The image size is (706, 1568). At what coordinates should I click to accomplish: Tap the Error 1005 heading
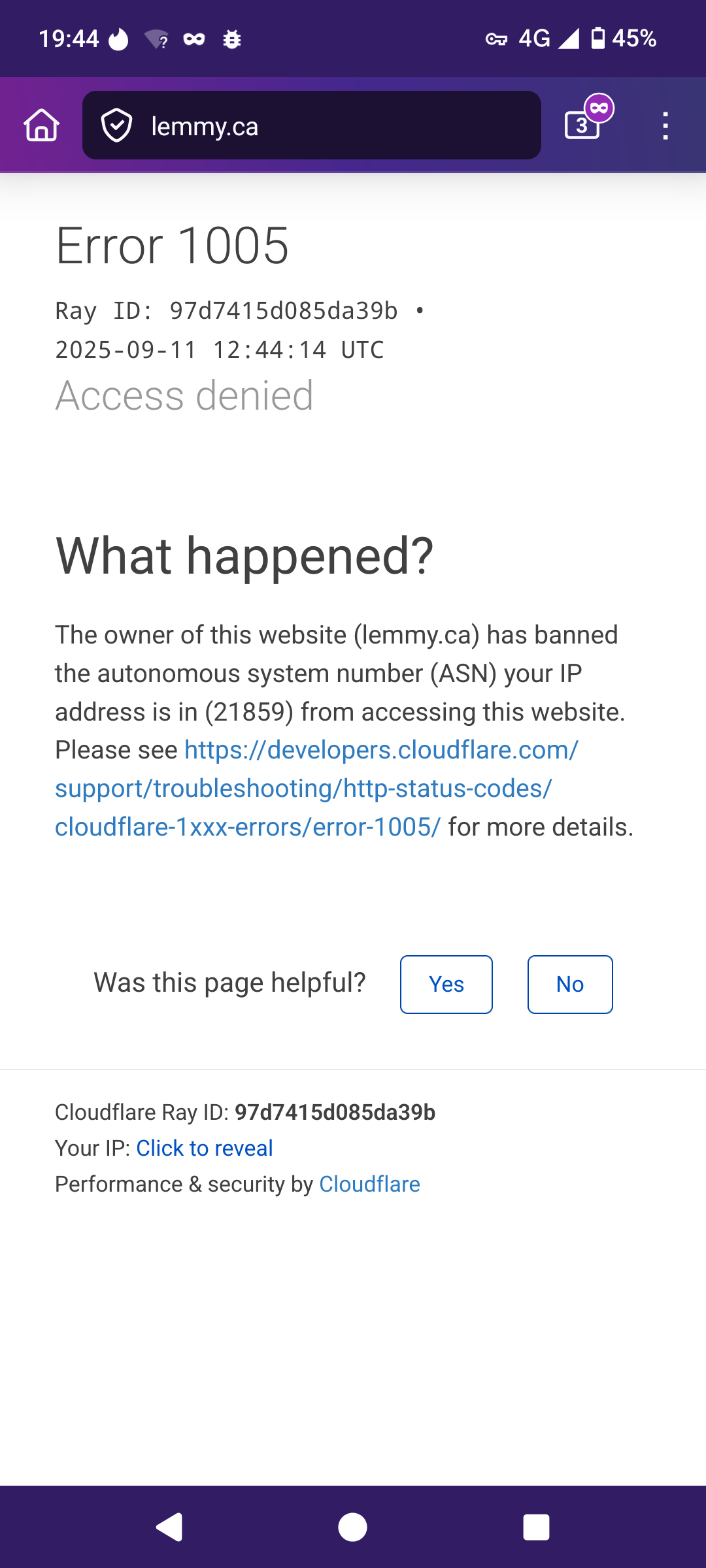click(x=172, y=246)
